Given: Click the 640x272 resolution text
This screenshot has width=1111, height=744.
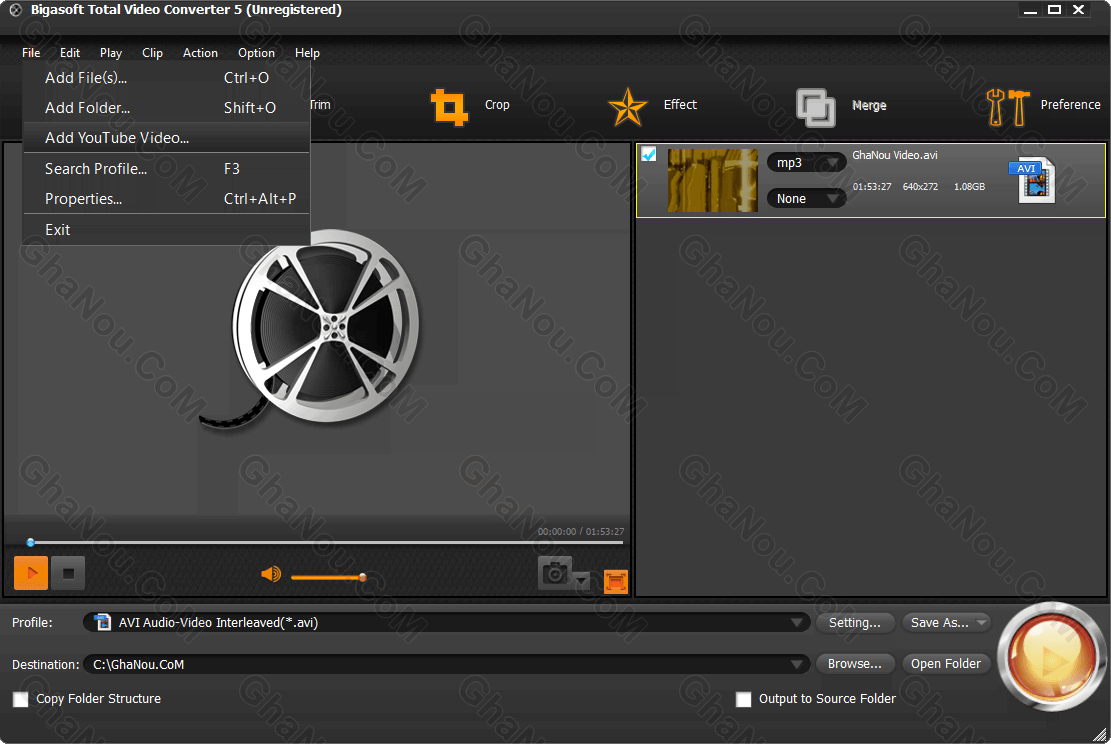Looking at the screenshot, I should coord(920,187).
